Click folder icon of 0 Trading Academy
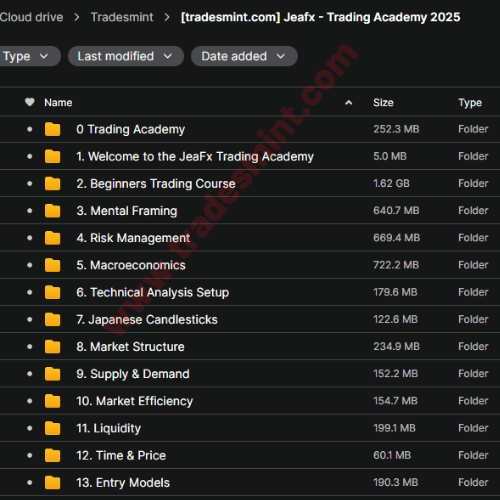The width and height of the screenshot is (500, 500). [x=53, y=129]
